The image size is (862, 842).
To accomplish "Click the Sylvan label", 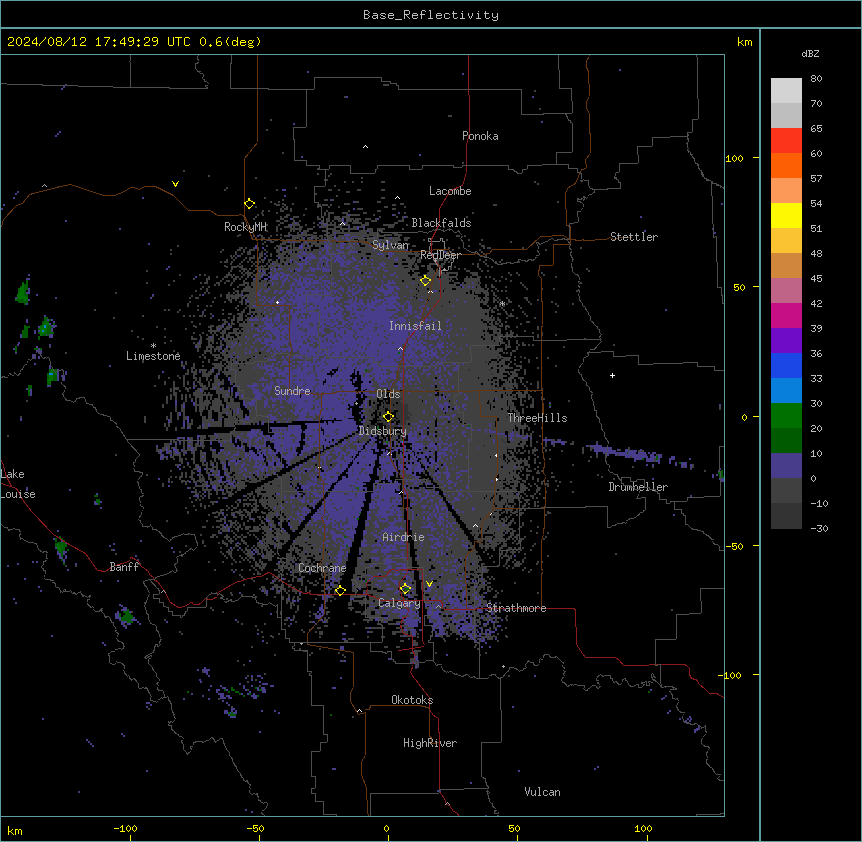I will click(390, 245).
